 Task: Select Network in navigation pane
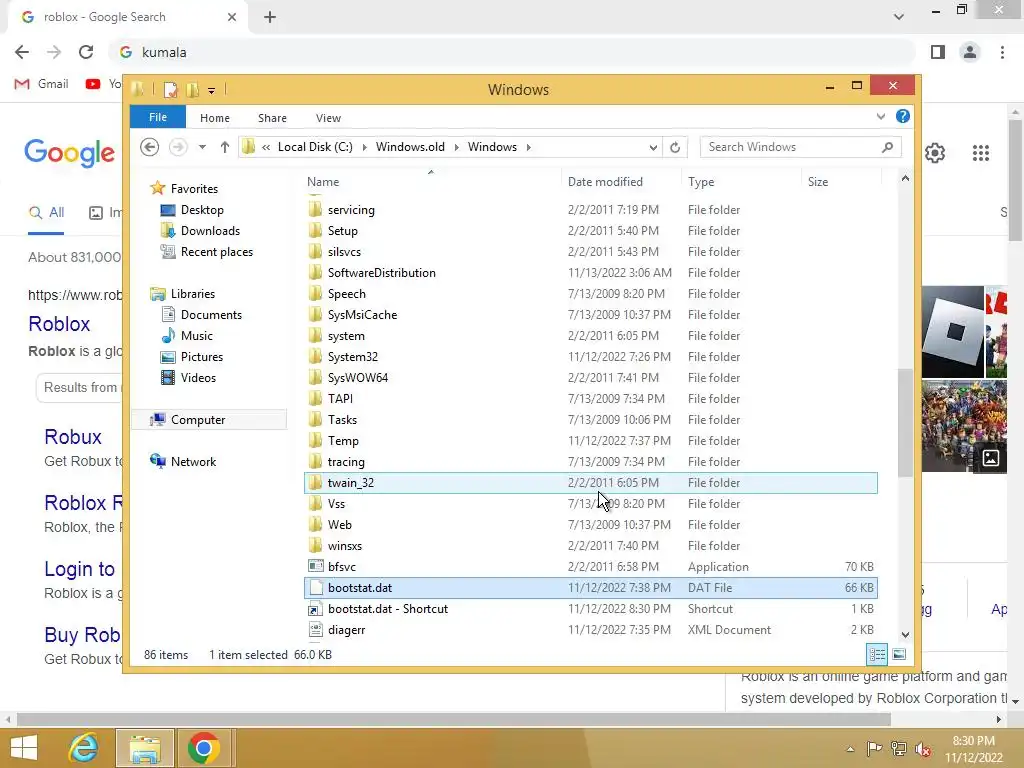(x=193, y=462)
